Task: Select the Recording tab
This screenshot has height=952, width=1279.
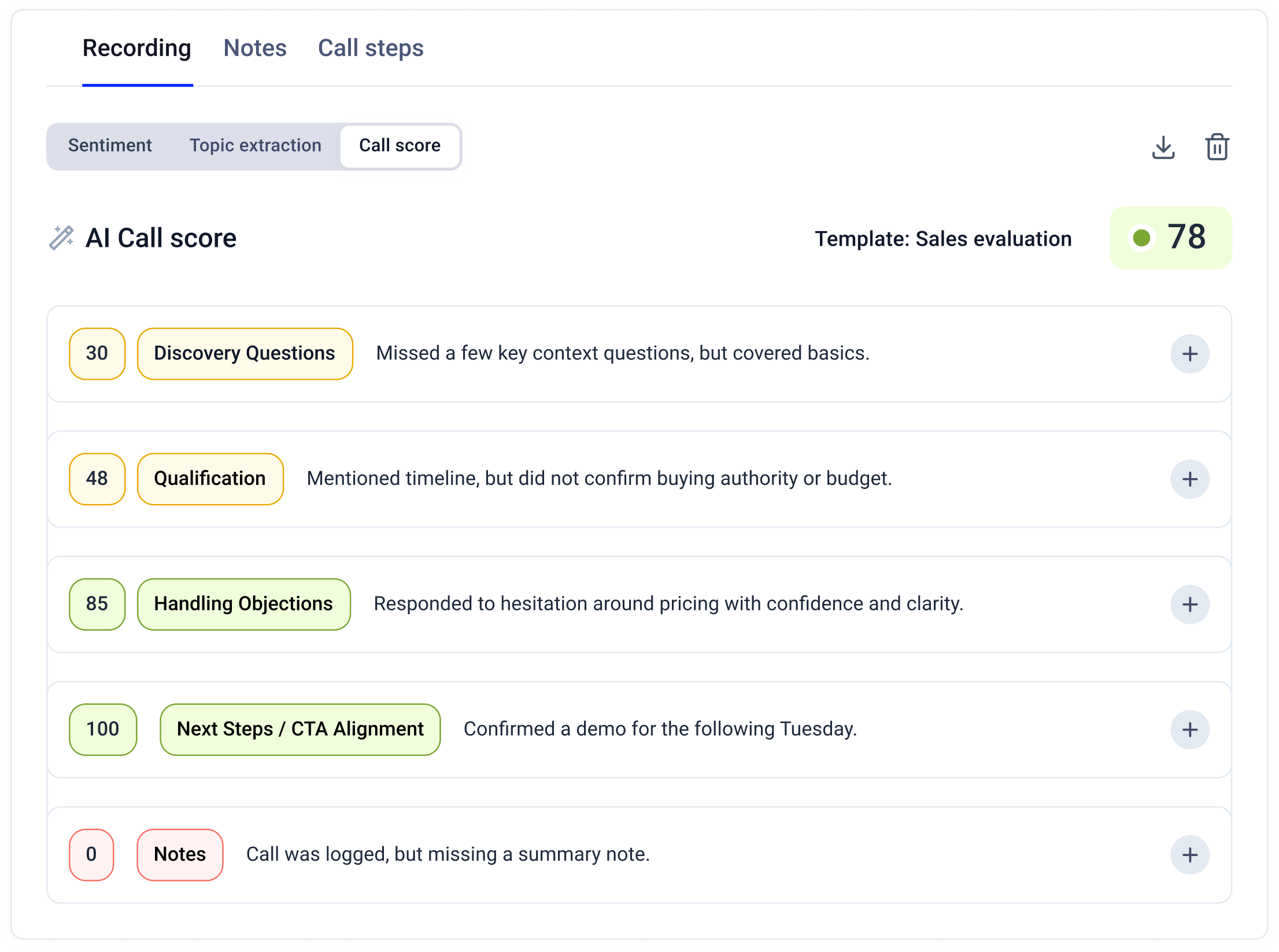Action: click(137, 48)
